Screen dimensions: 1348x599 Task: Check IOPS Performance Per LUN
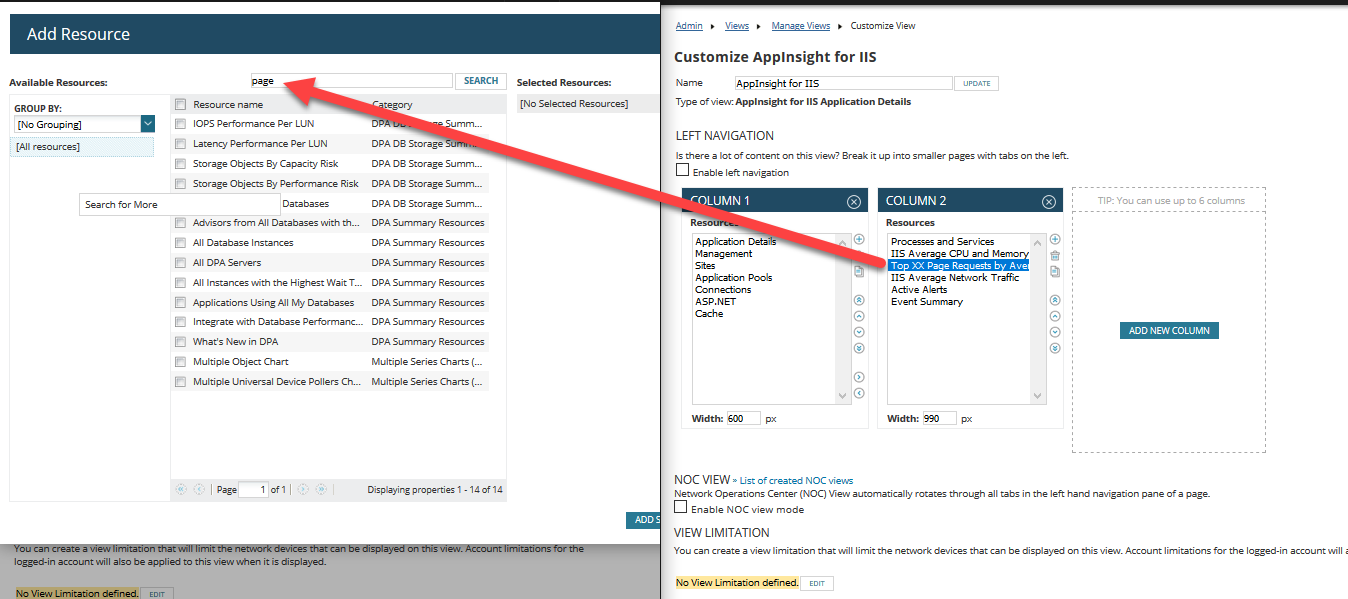tap(180, 124)
